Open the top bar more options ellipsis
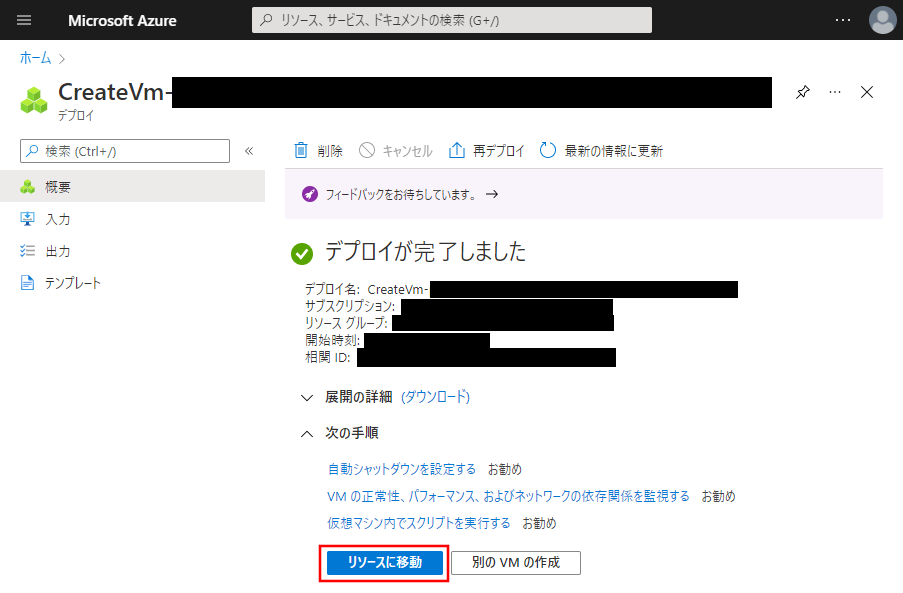 [843, 20]
